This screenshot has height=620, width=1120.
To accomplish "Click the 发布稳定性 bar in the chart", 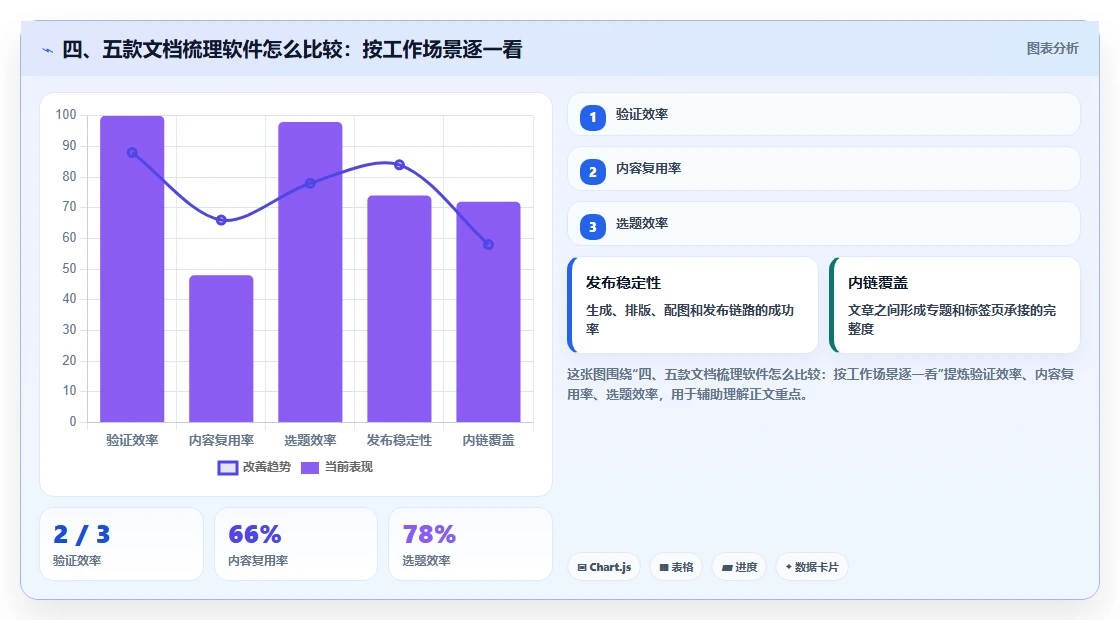I will point(399,309).
